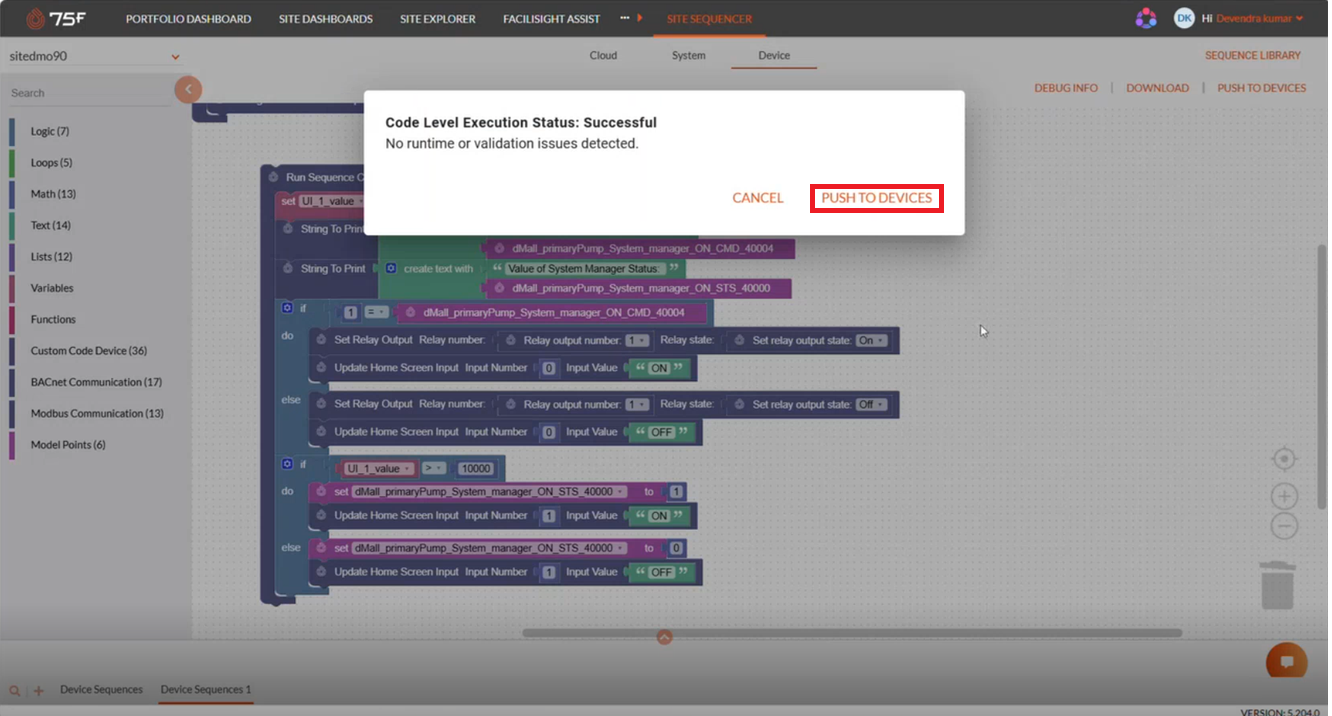
Task: Click icon on Set Relay Output Off block
Action: 322,404
